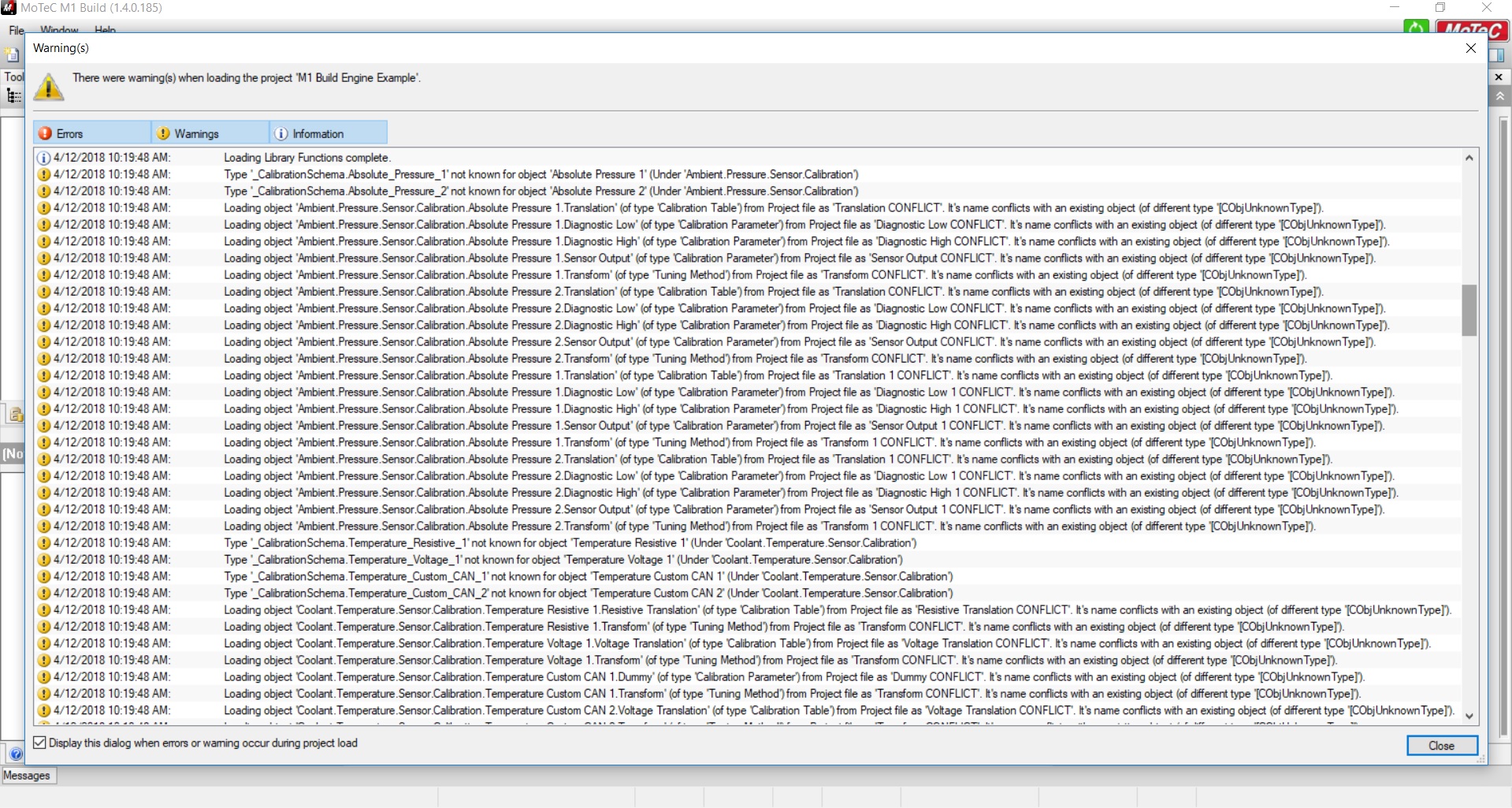
Task: Select 'Temperature_Custom_CAN_1' not known message
Action: [x=749, y=576]
